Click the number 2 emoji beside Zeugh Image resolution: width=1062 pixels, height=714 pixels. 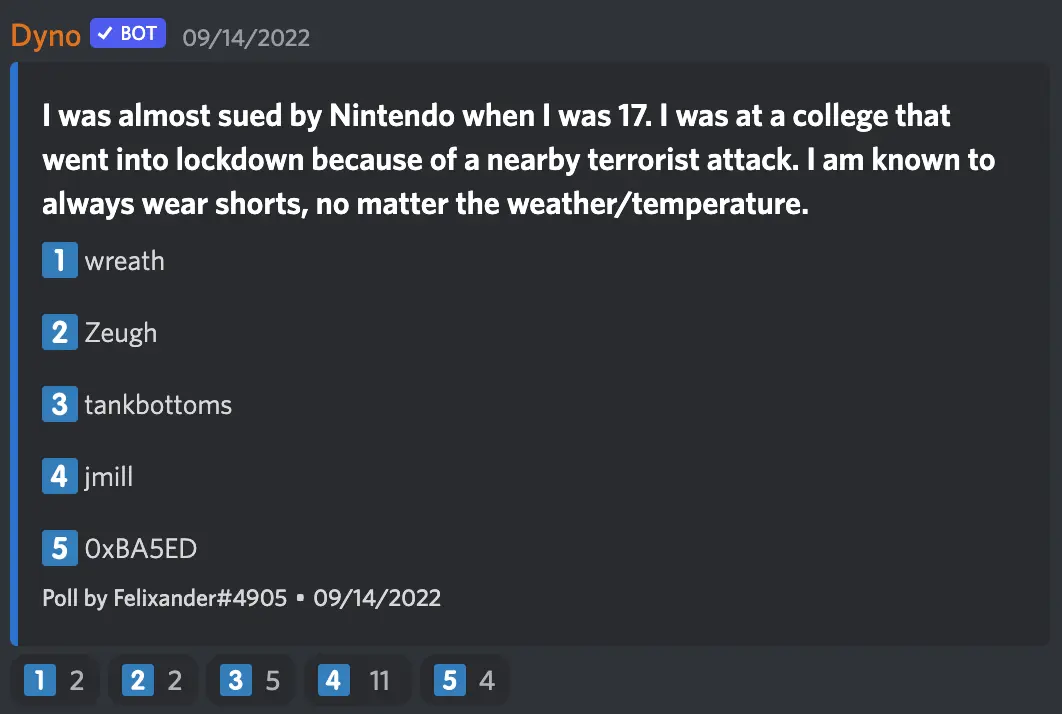pyautogui.click(x=59, y=332)
